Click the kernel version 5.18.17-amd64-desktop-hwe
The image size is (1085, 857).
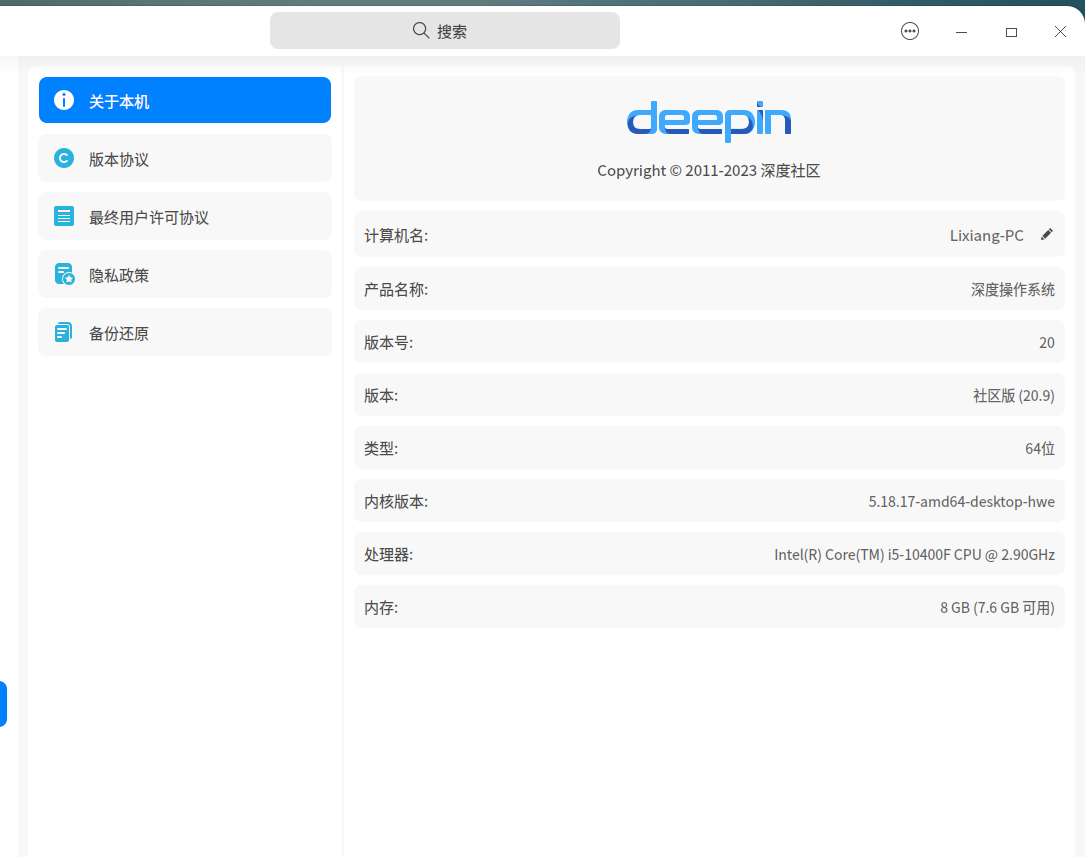coord(961,501)
